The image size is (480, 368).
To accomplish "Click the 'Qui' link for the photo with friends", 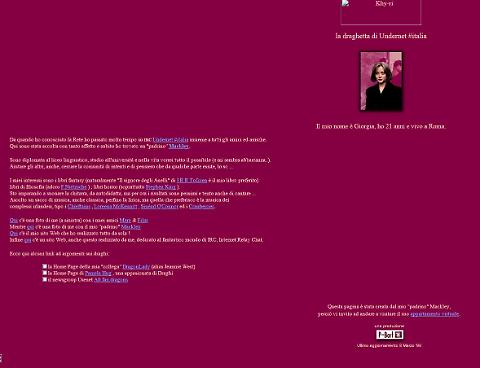I will (x=14, y=220).
